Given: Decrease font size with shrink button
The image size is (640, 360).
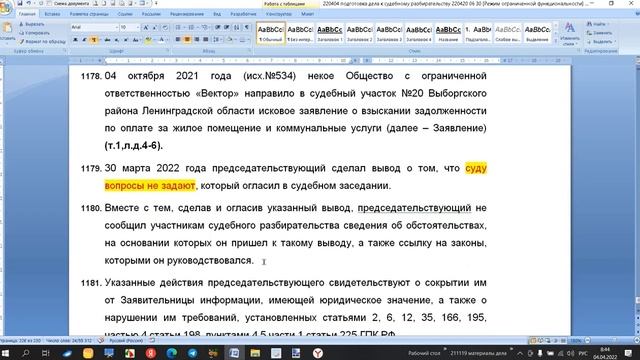Looking at the screenshot, I should coord(155,27).
